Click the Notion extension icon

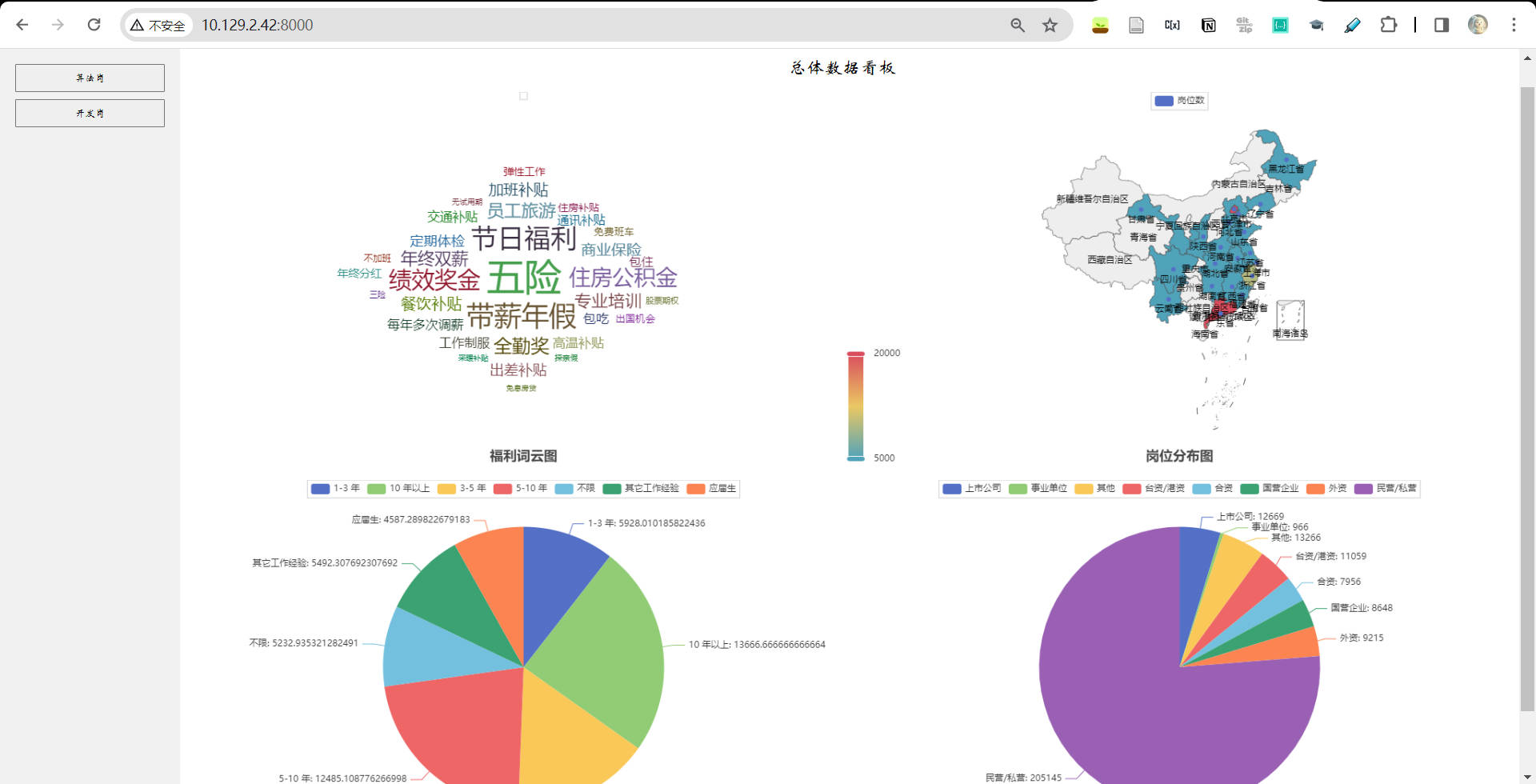[x=1208, y=25]
